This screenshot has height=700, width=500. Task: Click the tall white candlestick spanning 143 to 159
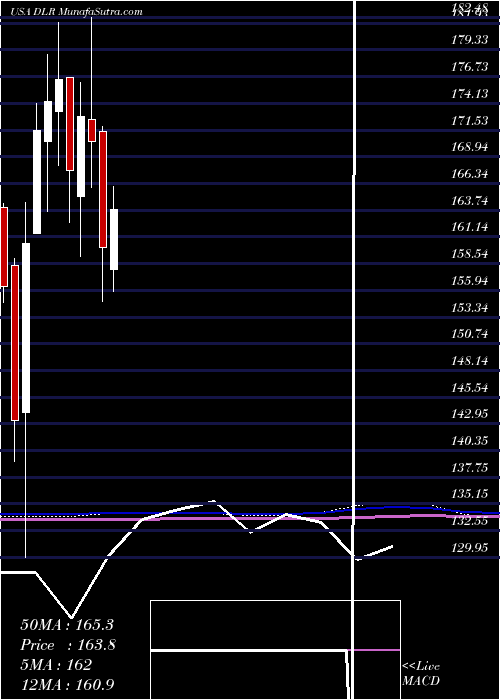pyautogui.click(x=26, y=328)
